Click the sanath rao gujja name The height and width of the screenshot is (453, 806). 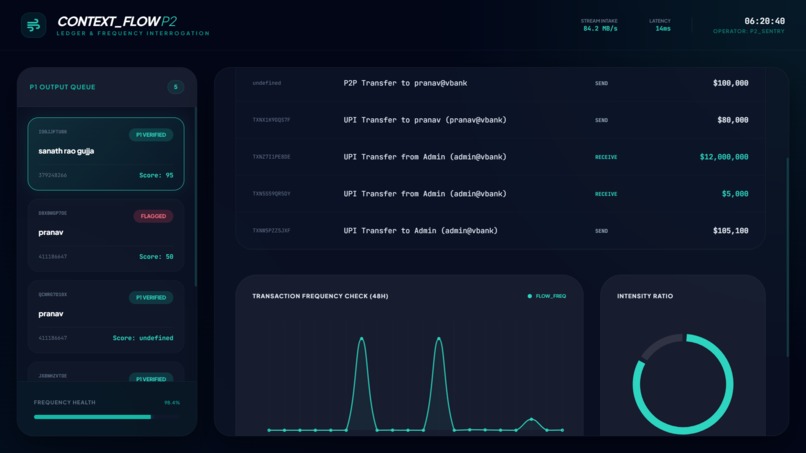coord(66,151)
